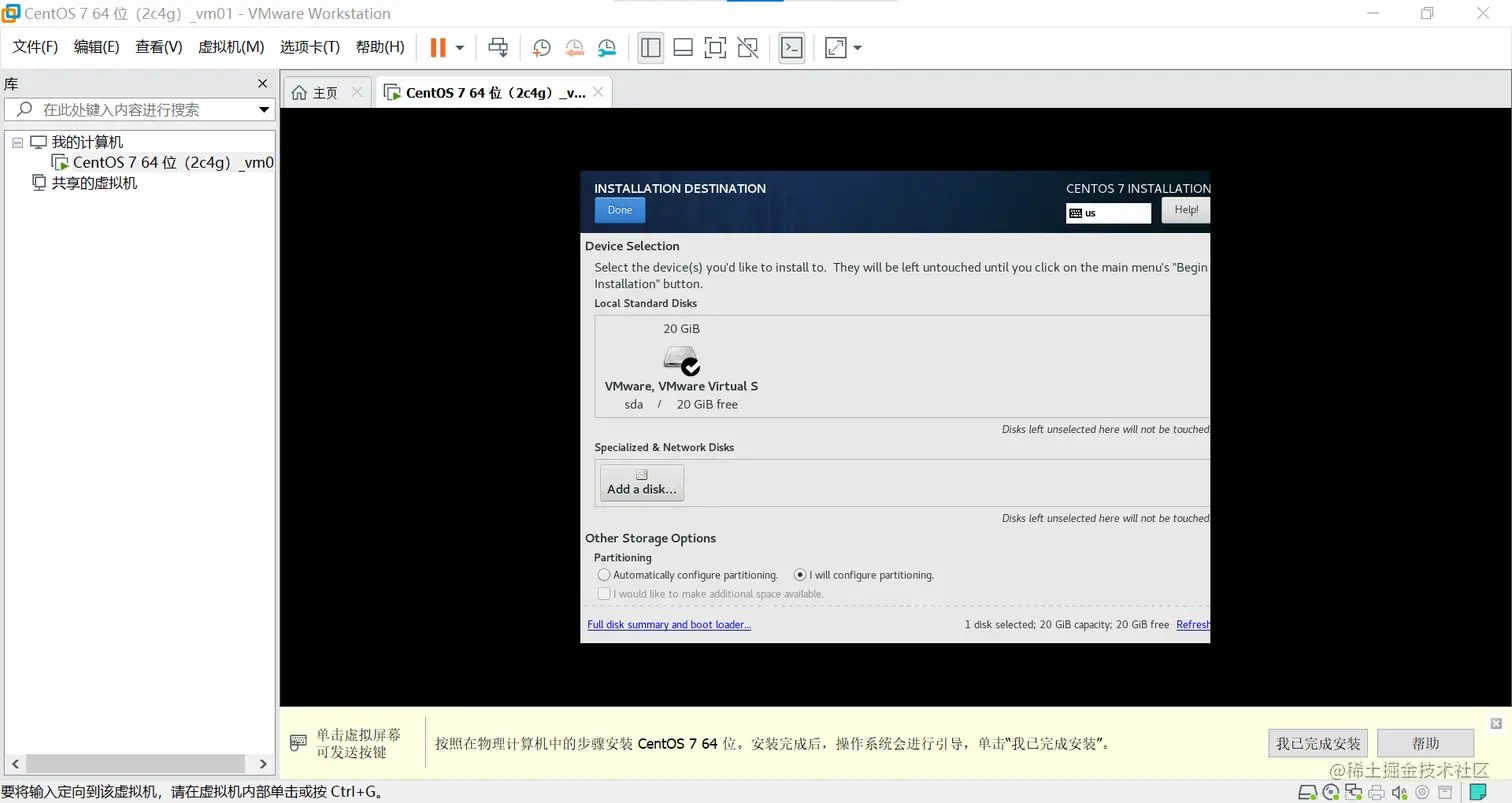
Task: Close the 主页 tab
Action: point(357,92)
